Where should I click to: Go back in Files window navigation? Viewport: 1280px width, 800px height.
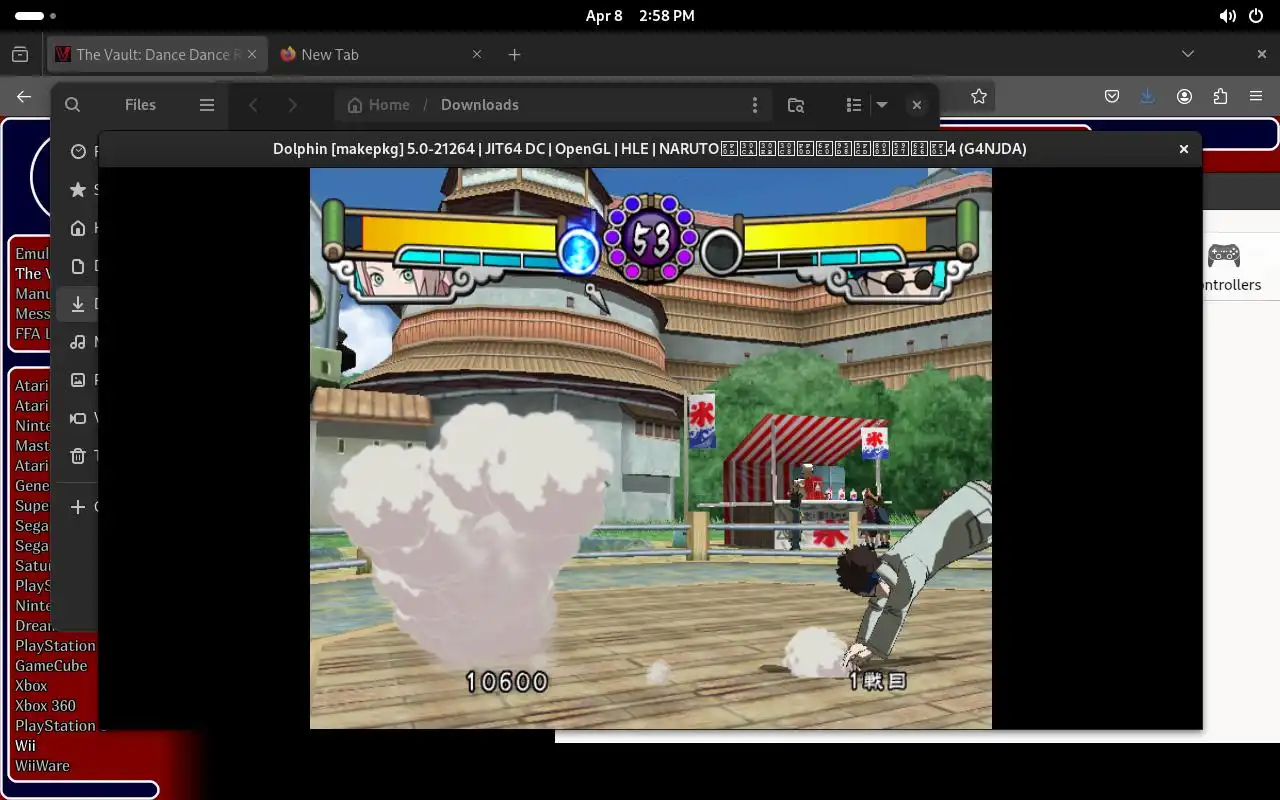point(254,105)
